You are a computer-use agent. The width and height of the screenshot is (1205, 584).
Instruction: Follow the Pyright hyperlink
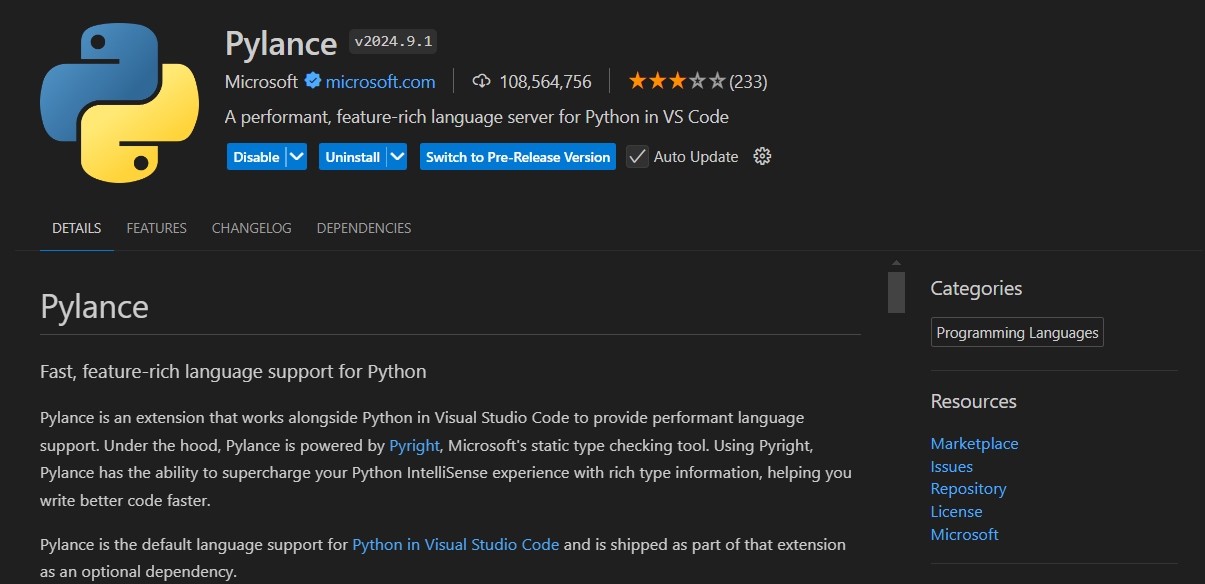tap(414, 445)
